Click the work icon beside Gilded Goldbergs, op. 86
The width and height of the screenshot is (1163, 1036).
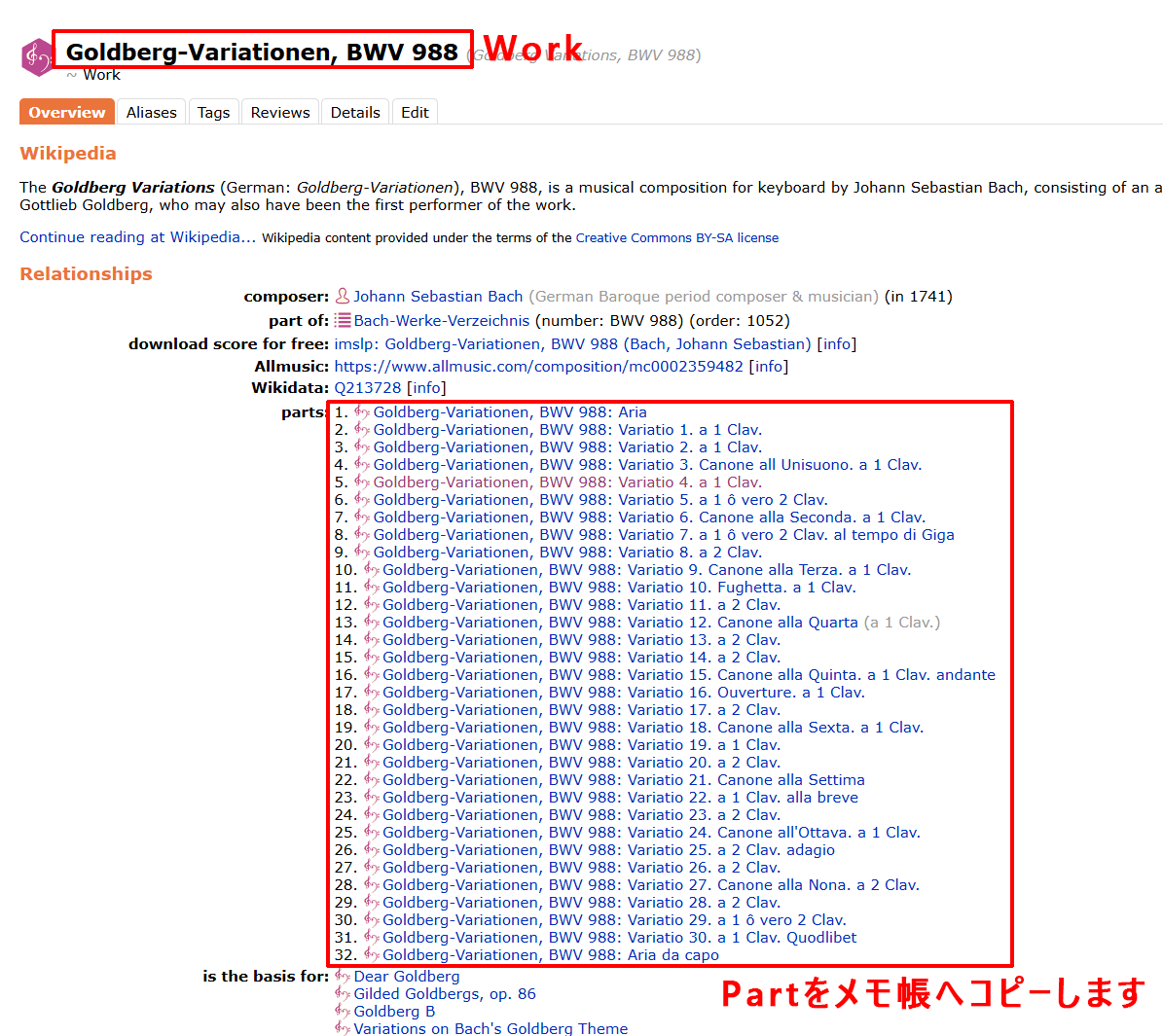[343, 994]
